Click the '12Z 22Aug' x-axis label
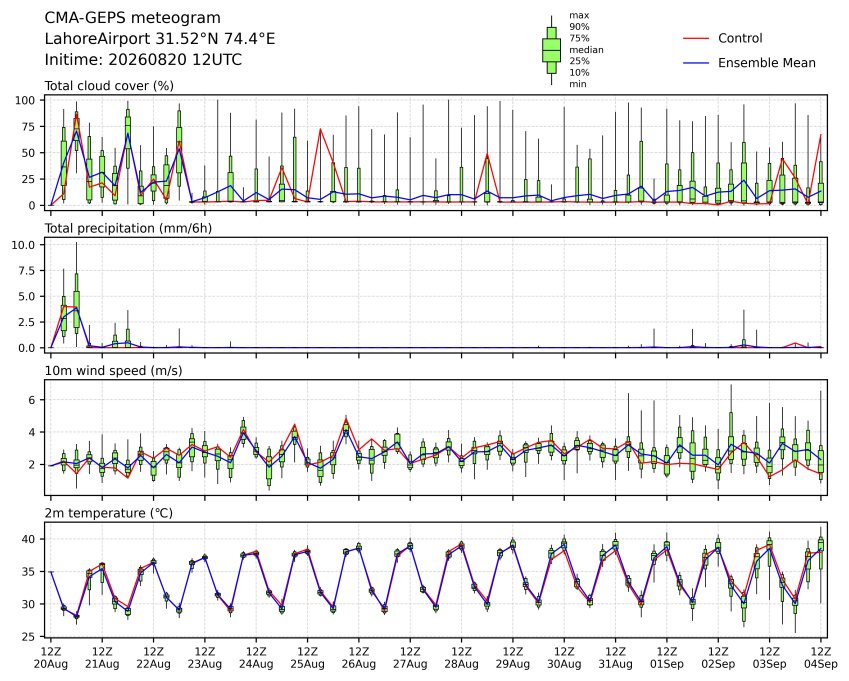Image resolution: width=849 pixels, height=681 pixels. [153, 658]
